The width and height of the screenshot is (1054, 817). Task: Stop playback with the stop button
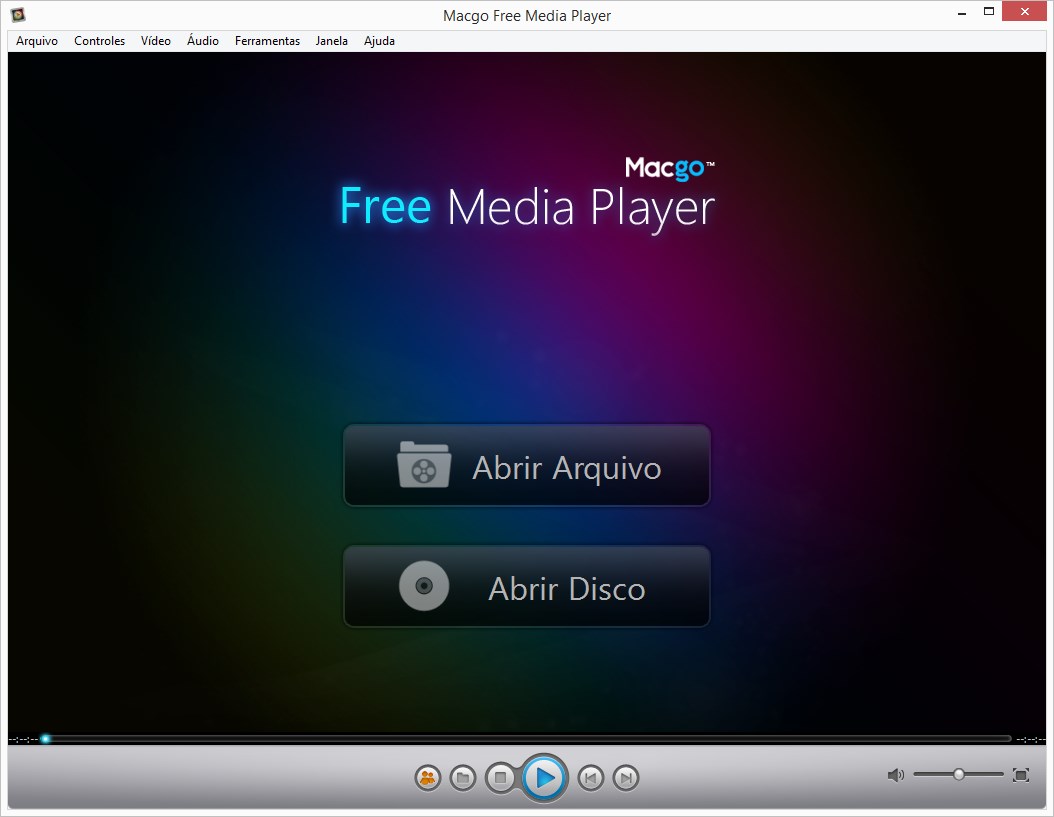point(500,778)
